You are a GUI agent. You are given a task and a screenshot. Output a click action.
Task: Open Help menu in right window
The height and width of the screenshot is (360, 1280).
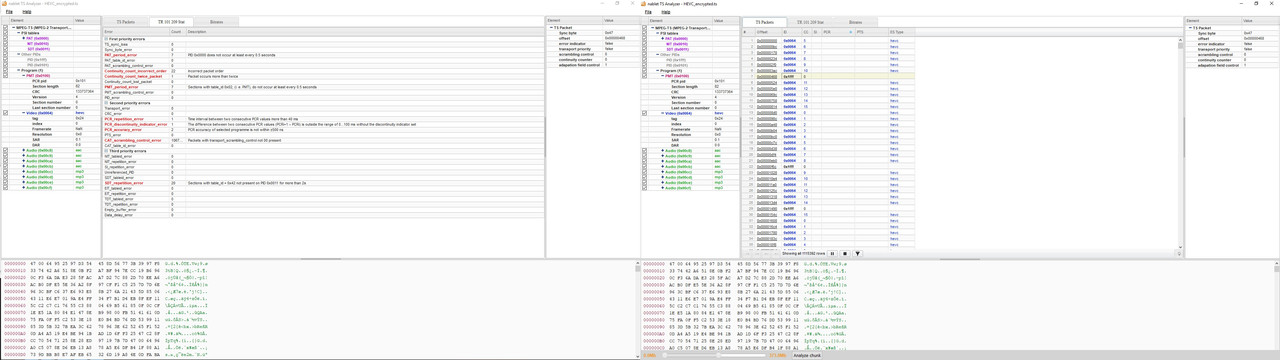(x=666, y=12)
